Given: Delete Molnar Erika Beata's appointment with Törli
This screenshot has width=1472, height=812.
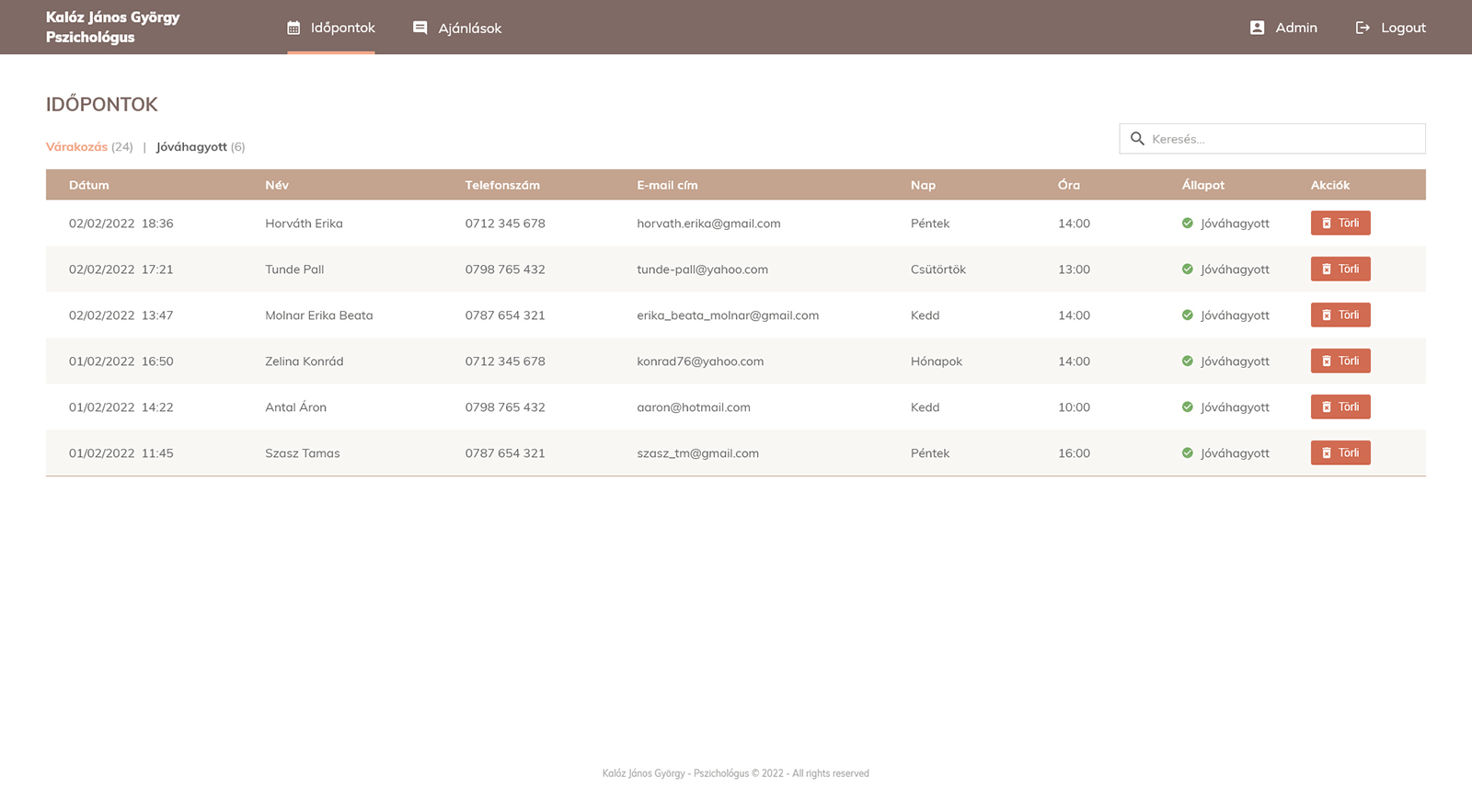Looking at the screenshot, I should tap(1340, 315).
